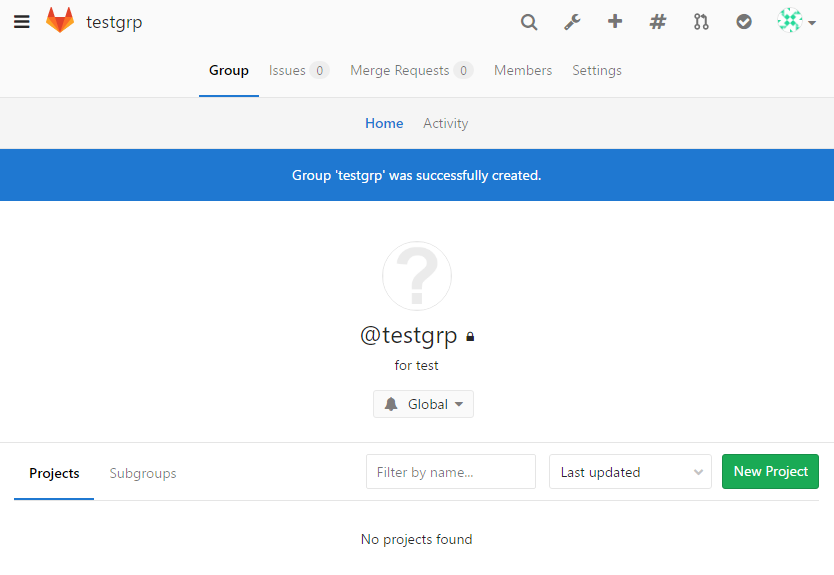The width and height of the screenshot is (834, 575).
Task: Click the testgrp title in header
Action: coord(114,22)
